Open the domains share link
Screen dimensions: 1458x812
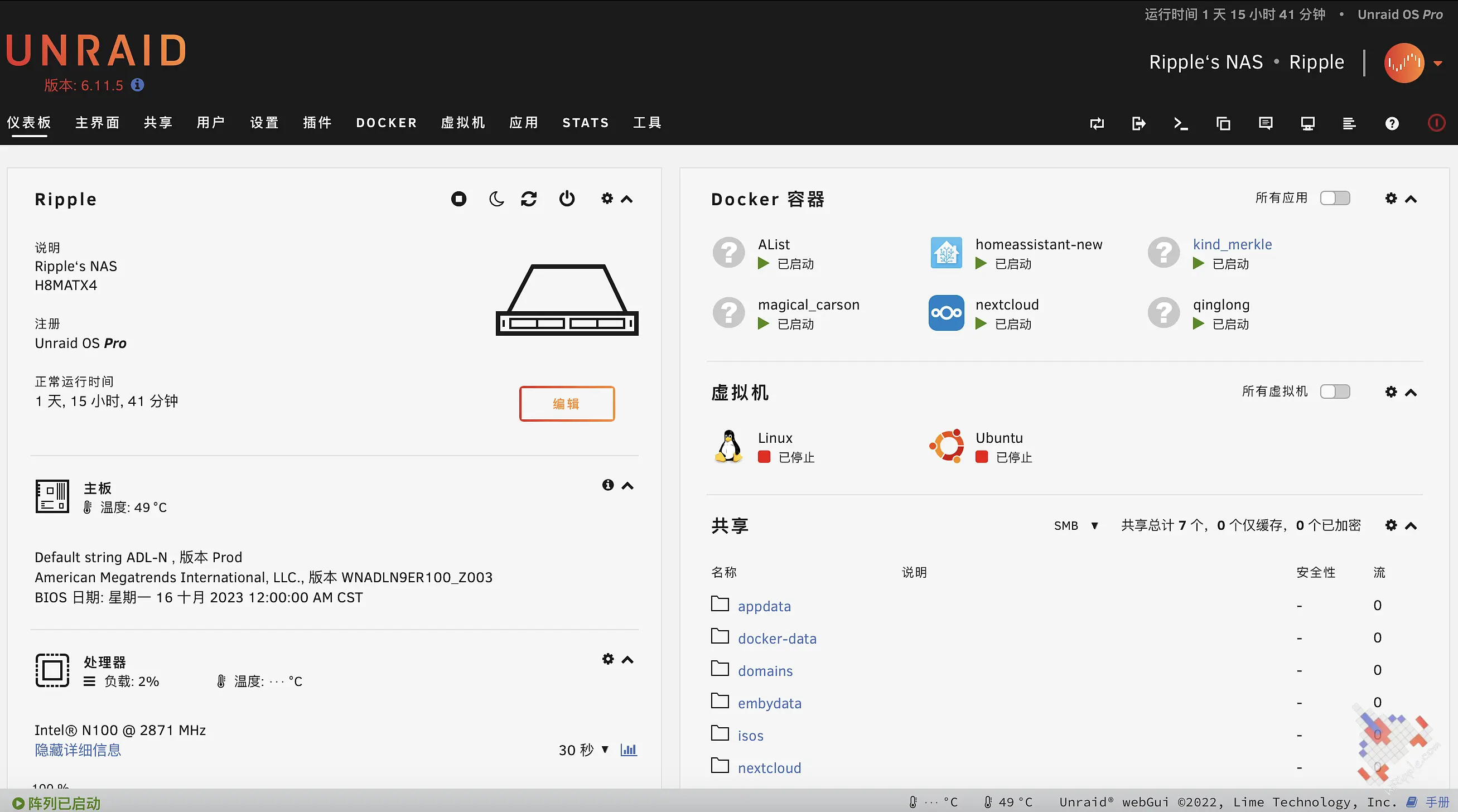(765, 671)
